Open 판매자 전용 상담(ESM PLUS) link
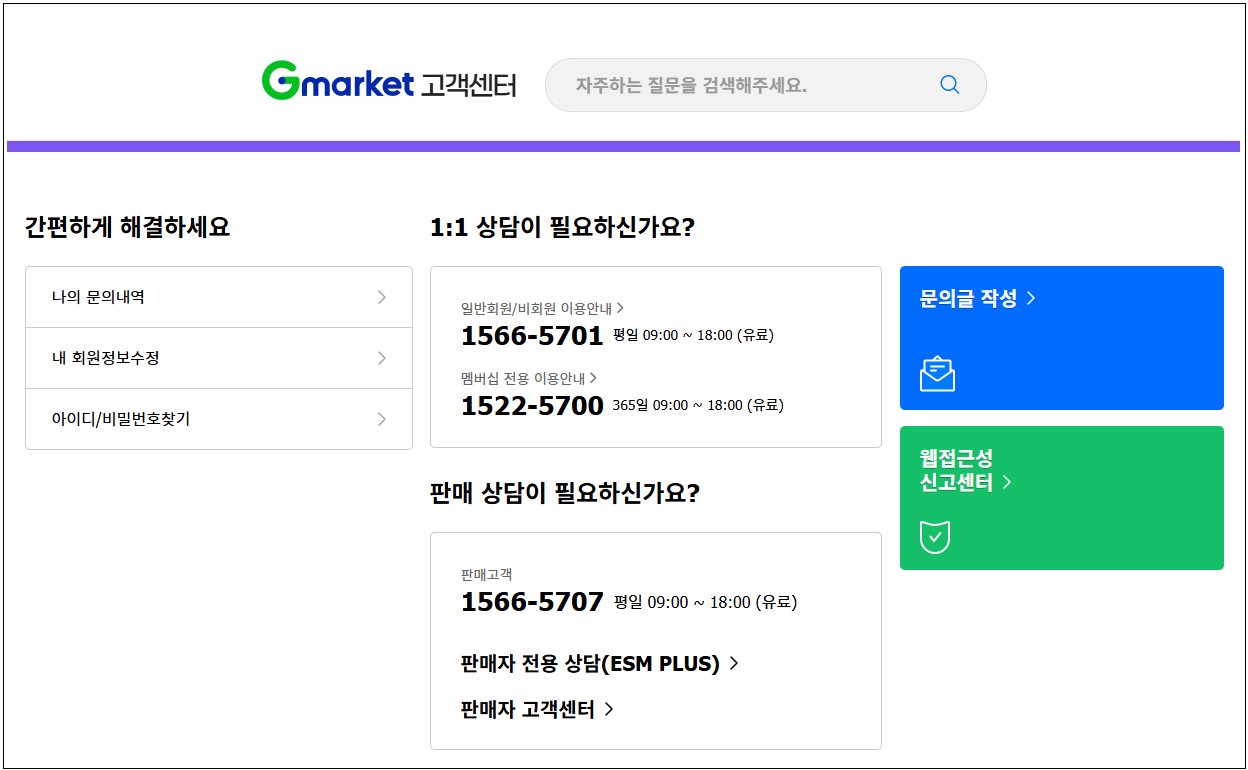This screenshot has width=1248, height=770. [x=600, y=664]
